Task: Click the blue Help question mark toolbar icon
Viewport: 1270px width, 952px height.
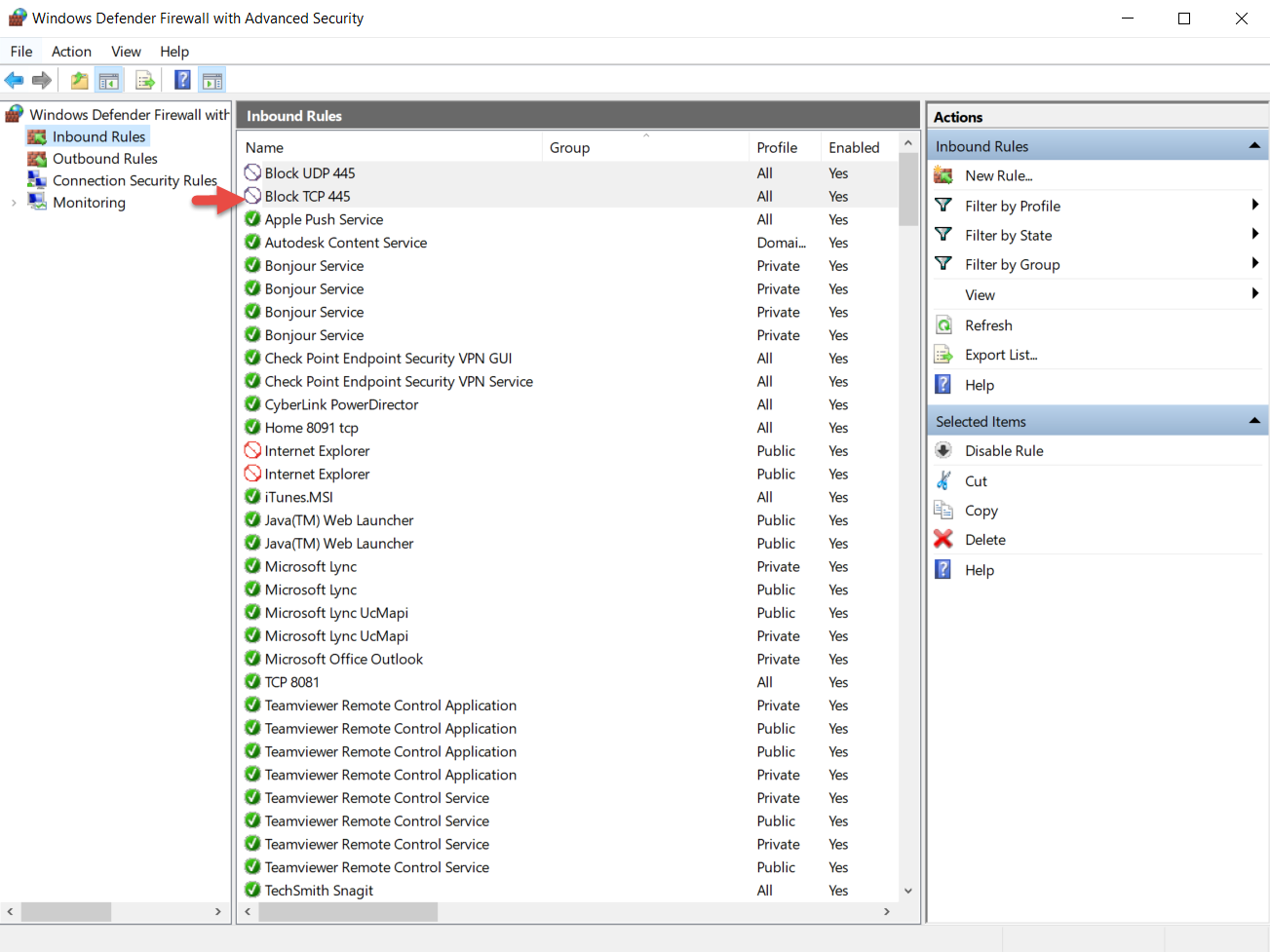Action: (x=182, y=80)
